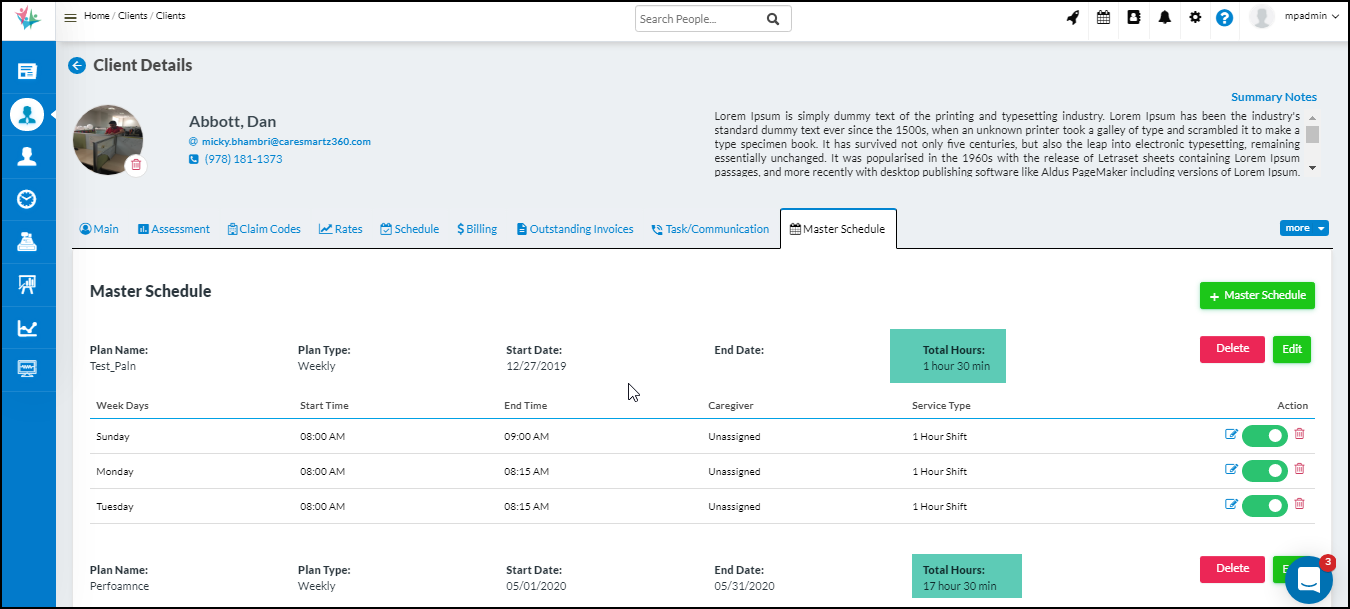Click the calendar icon in top bar
This screenshot has width=1350, height=609.
pyautogui.click(x=1103, y=18)
